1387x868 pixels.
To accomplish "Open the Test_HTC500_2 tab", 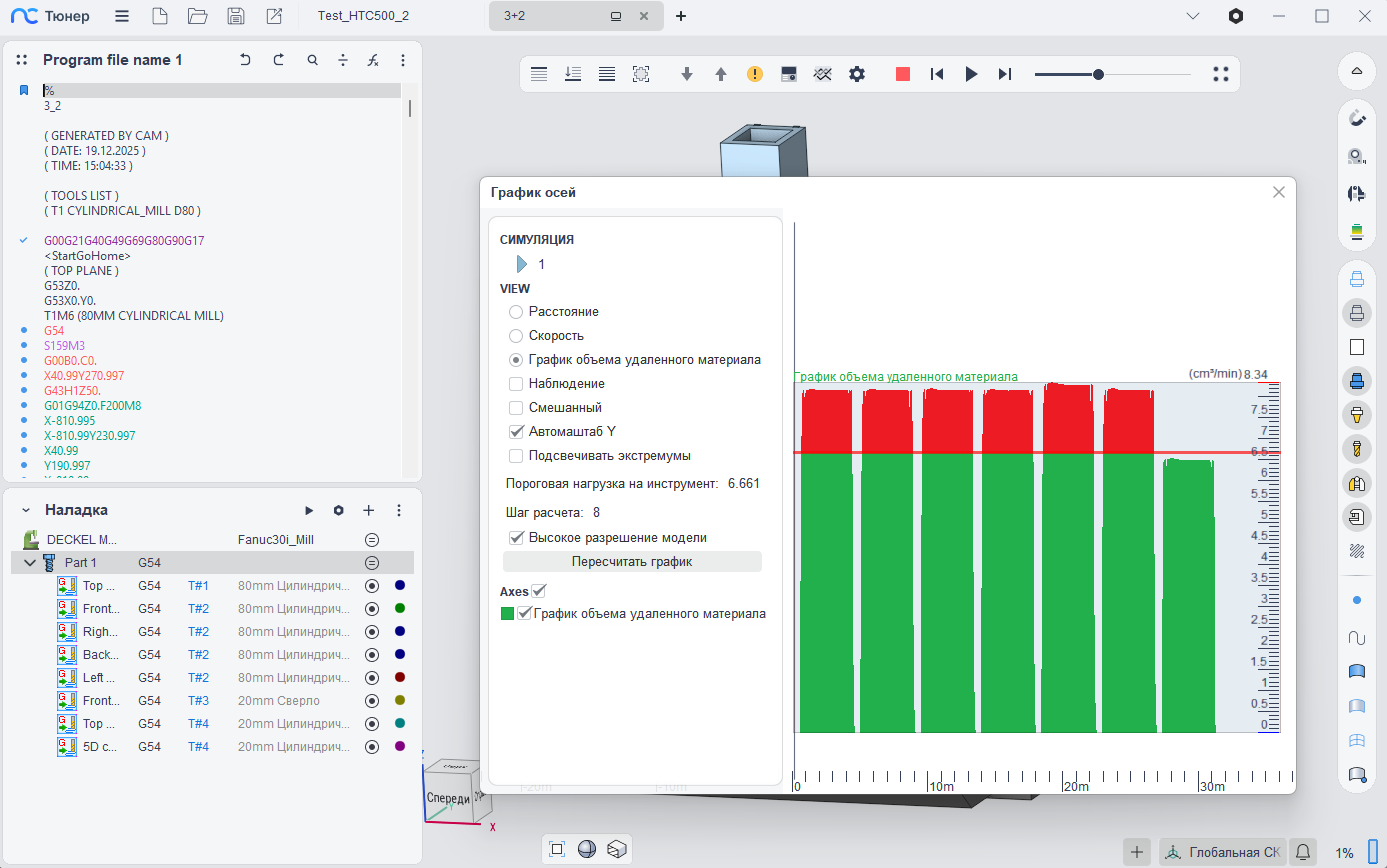I will pyautogui.click(x=363, y=16).
